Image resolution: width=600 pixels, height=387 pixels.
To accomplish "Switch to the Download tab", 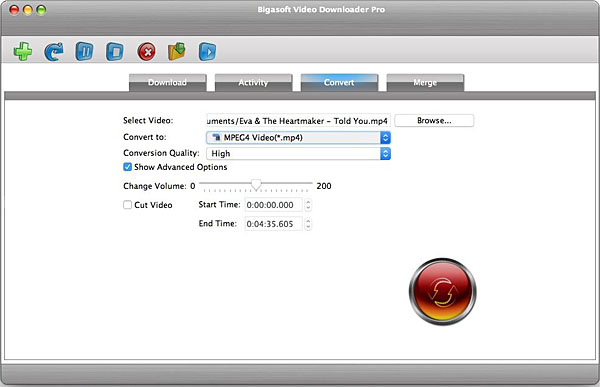I will pos(168,83).
